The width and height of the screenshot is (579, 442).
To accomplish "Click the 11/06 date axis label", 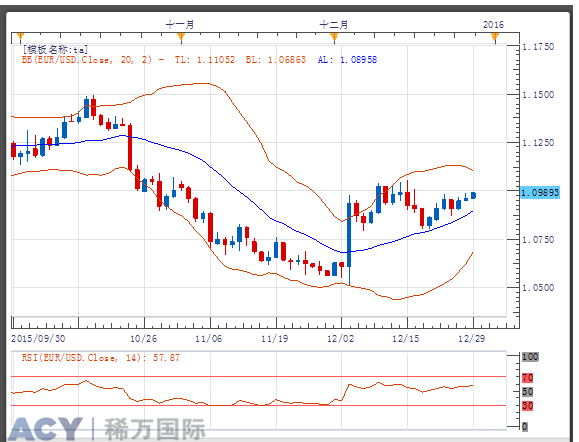I will click(x=209, y=339).
